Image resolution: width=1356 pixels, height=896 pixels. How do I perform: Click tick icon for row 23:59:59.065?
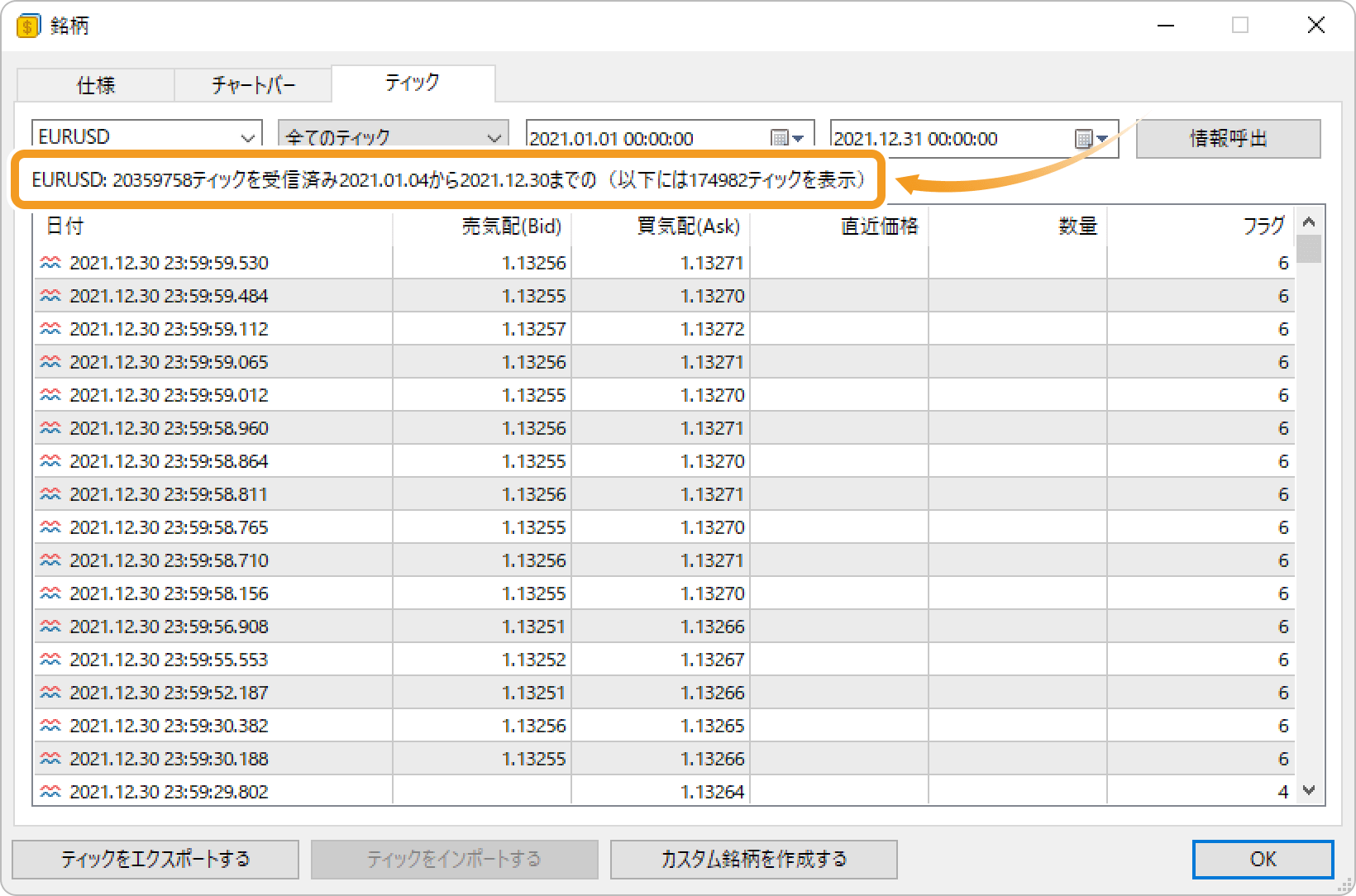click(x=50, y=362)
